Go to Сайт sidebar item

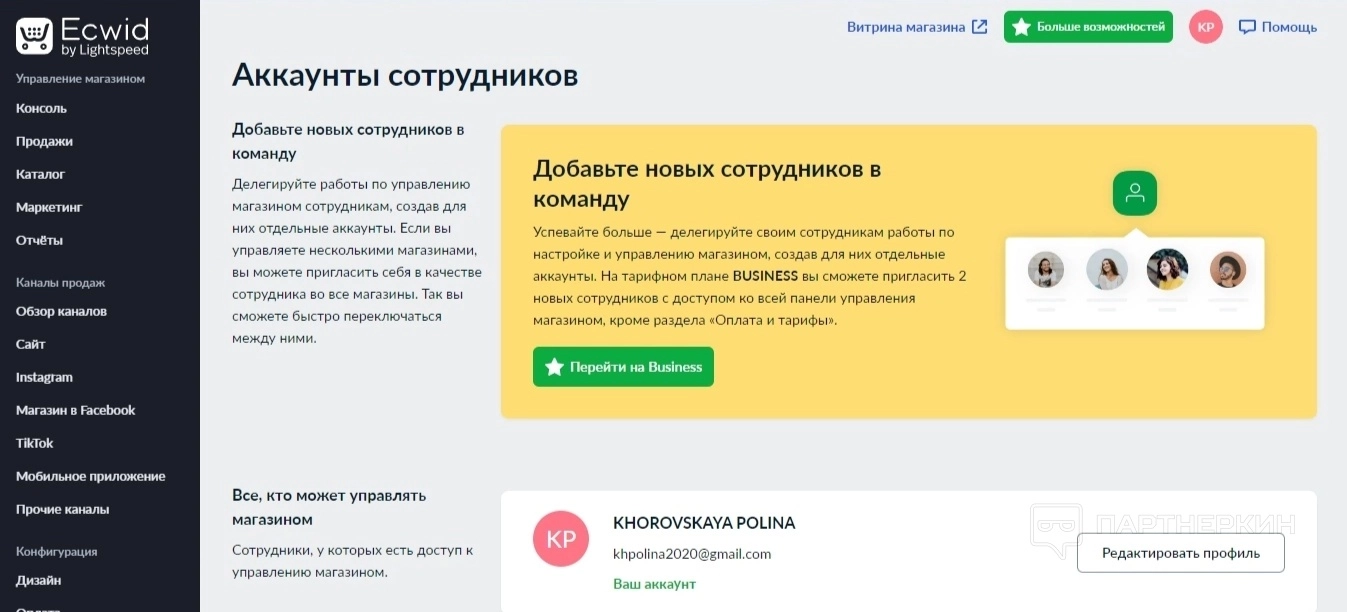30,344
